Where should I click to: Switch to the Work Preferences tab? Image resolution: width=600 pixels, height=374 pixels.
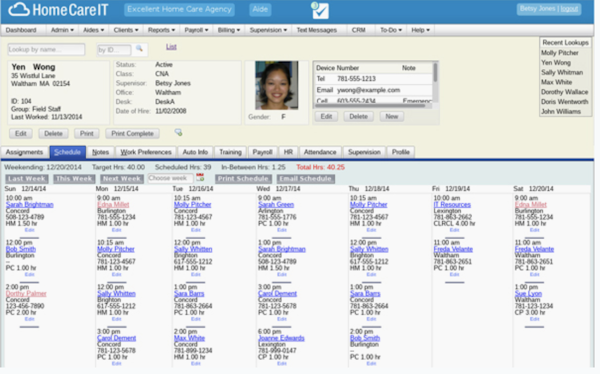point(146,152)
